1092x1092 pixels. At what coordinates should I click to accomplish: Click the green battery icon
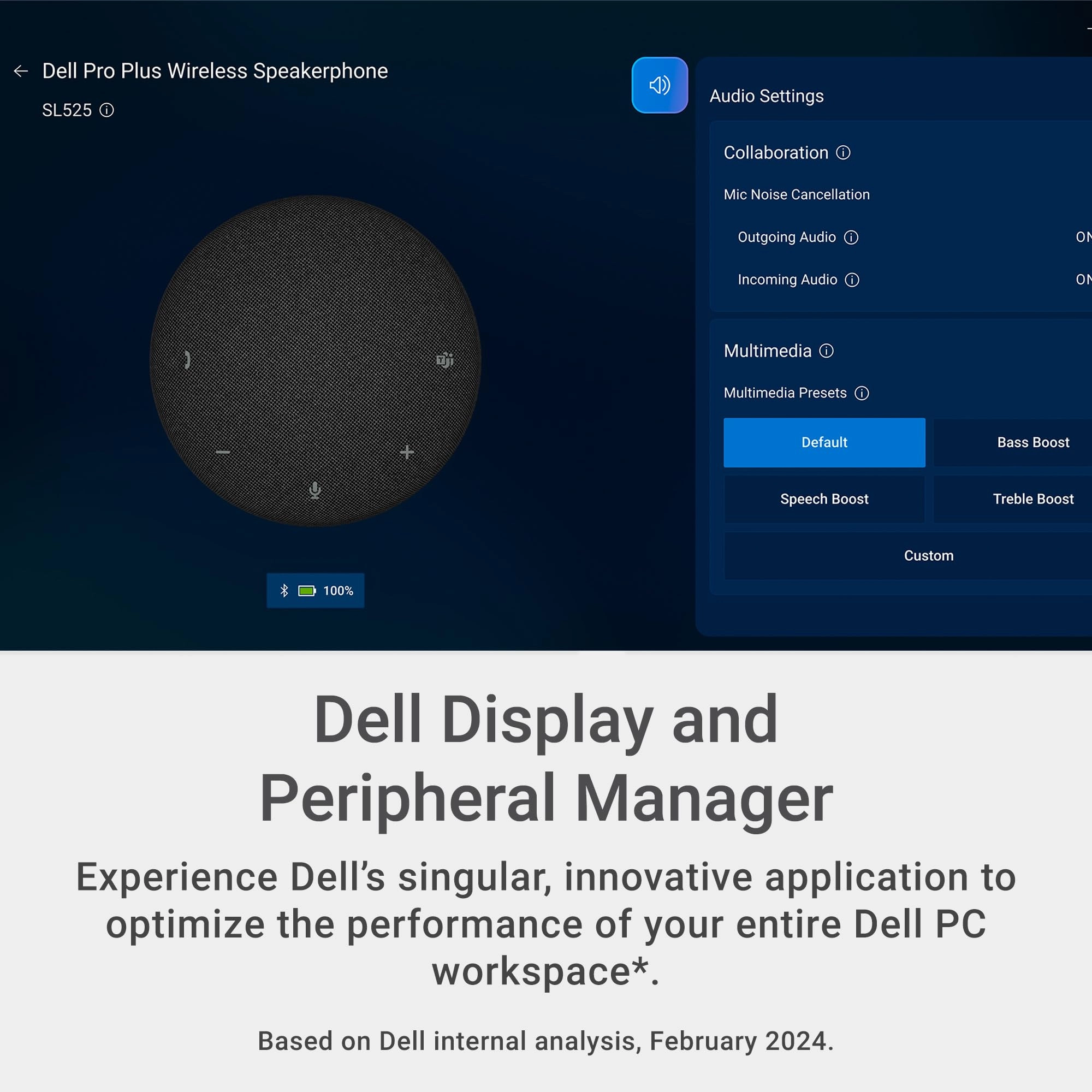(x=307, y=591)
